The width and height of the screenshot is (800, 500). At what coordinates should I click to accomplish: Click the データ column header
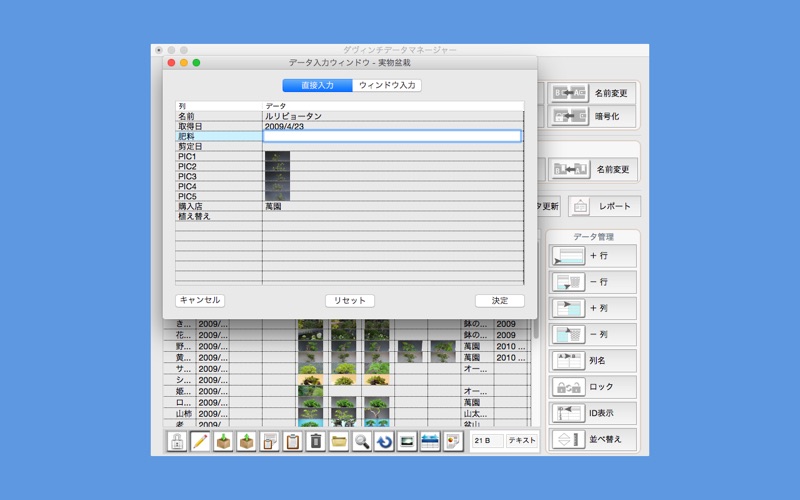276,106
